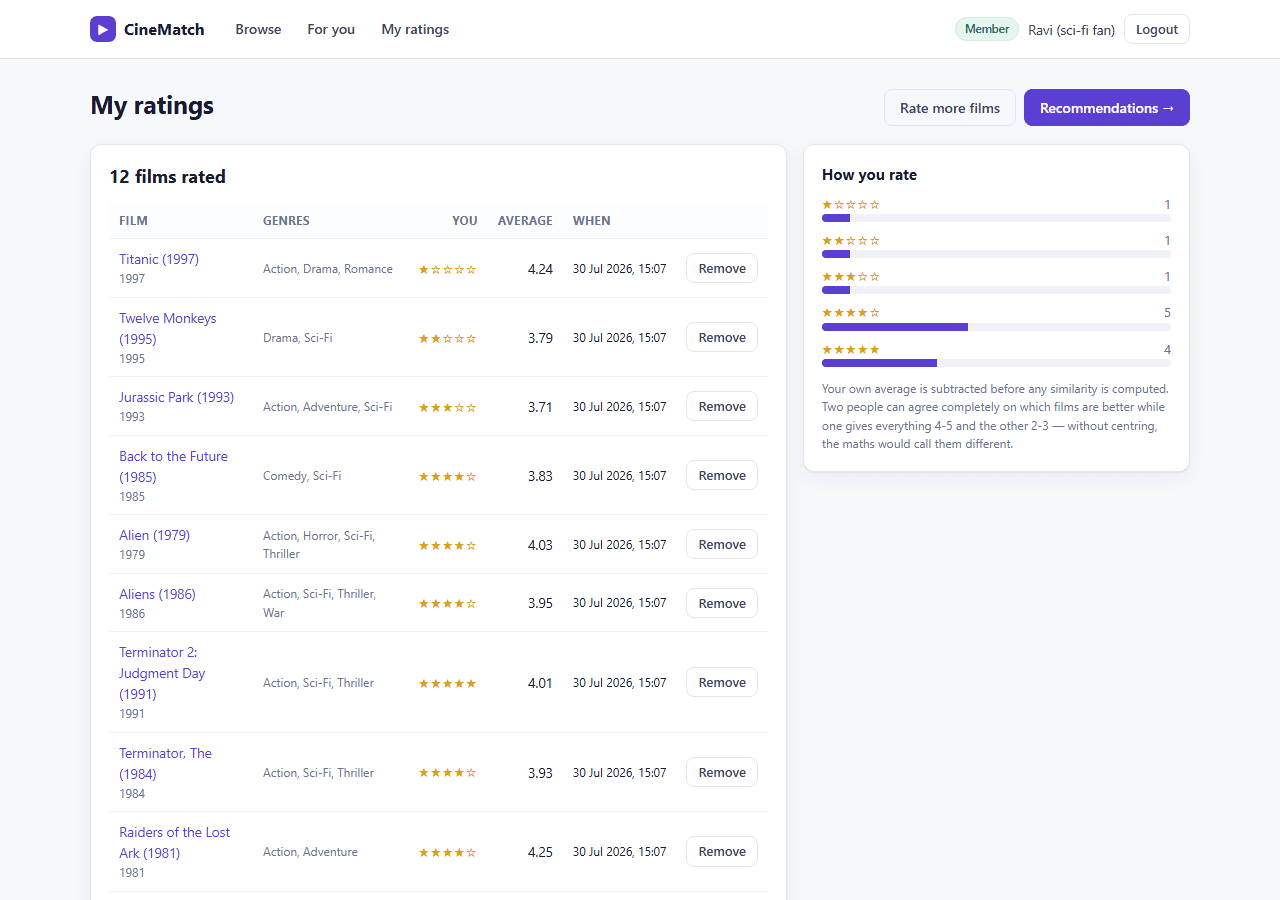Screen dimensions: 1280x900
Task: Click genres "Action, Drama, Romance"
Action: tap(328, 269)
